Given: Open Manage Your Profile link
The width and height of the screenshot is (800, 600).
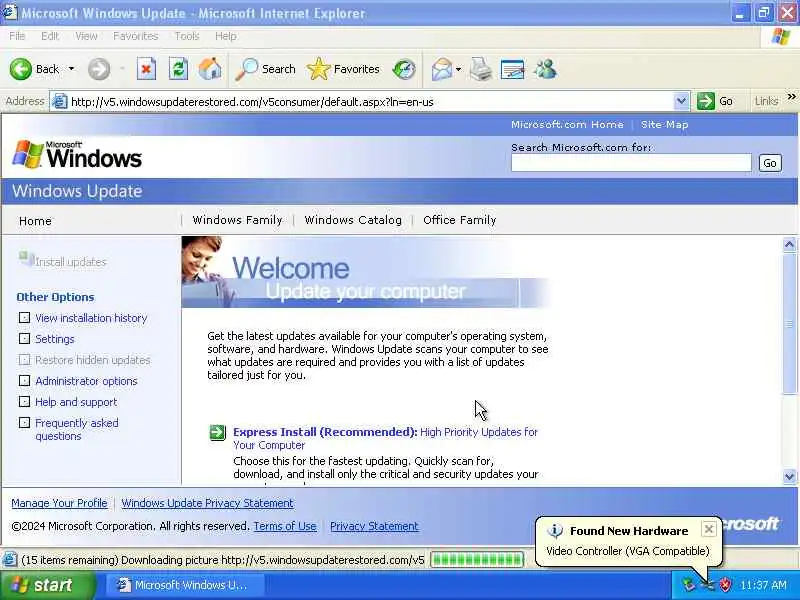Looking at the screenshot, I should pos(59,503).
